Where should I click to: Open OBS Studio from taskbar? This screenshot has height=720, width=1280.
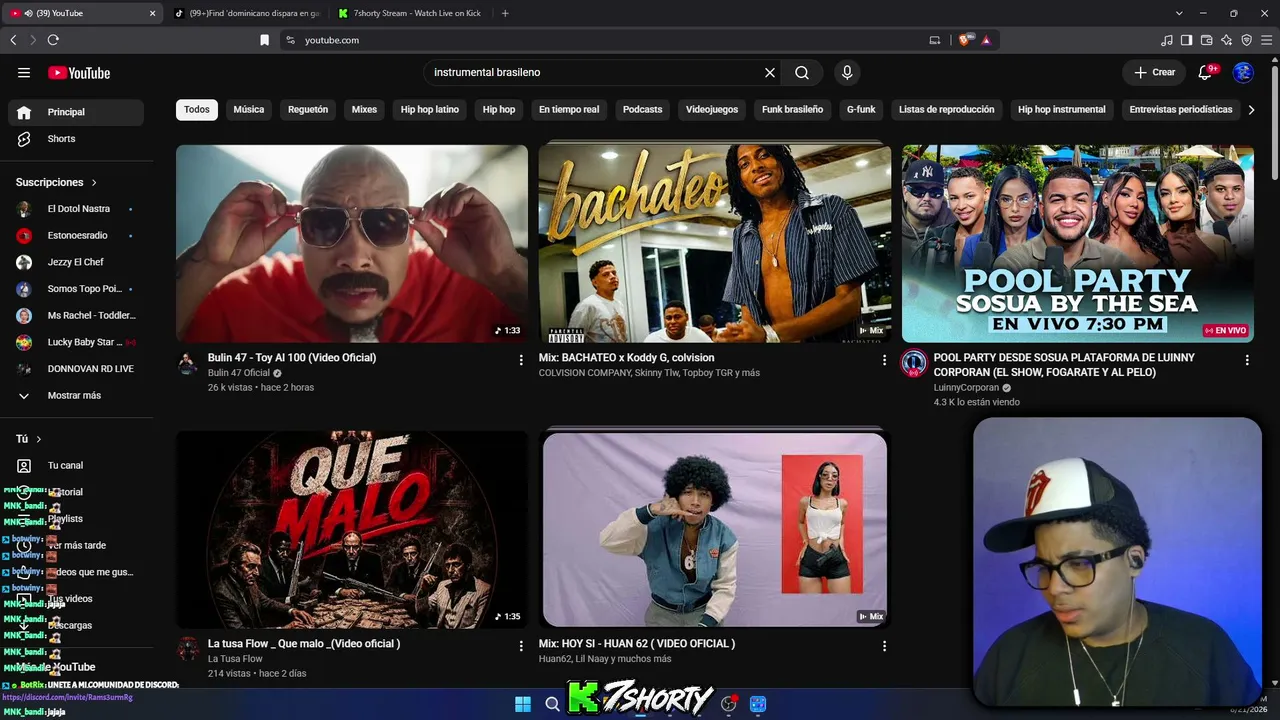click(x=728, y=704)
